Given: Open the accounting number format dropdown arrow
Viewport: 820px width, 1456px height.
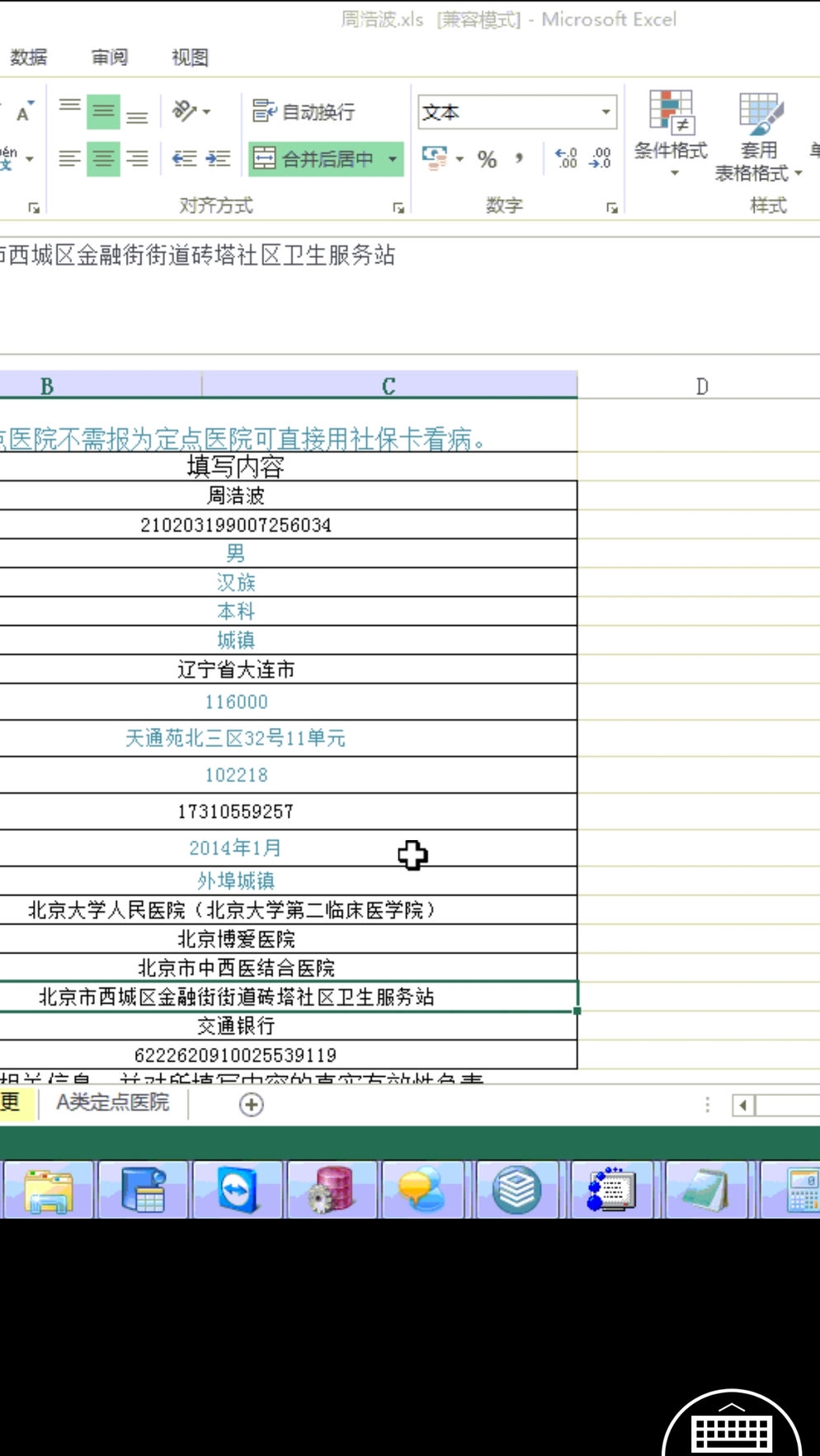Looking at the screenshot, I should pyautogui.click(x=459, y=159).
